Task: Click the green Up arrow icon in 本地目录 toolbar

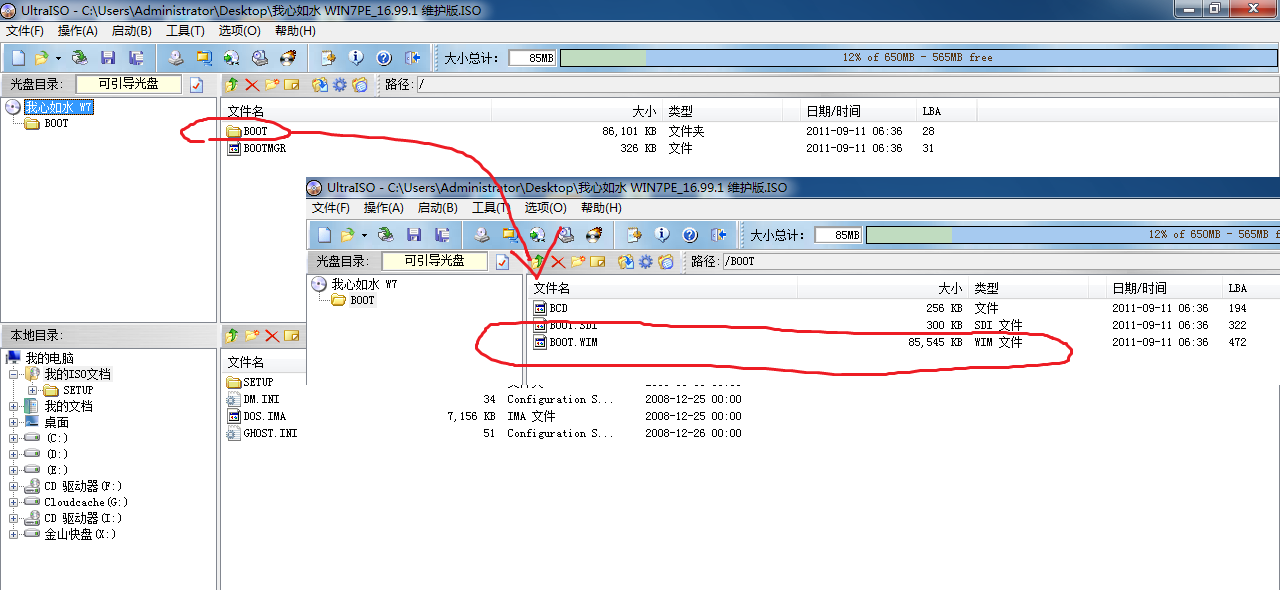Action: pyautogui.click(x=232, y=335)
